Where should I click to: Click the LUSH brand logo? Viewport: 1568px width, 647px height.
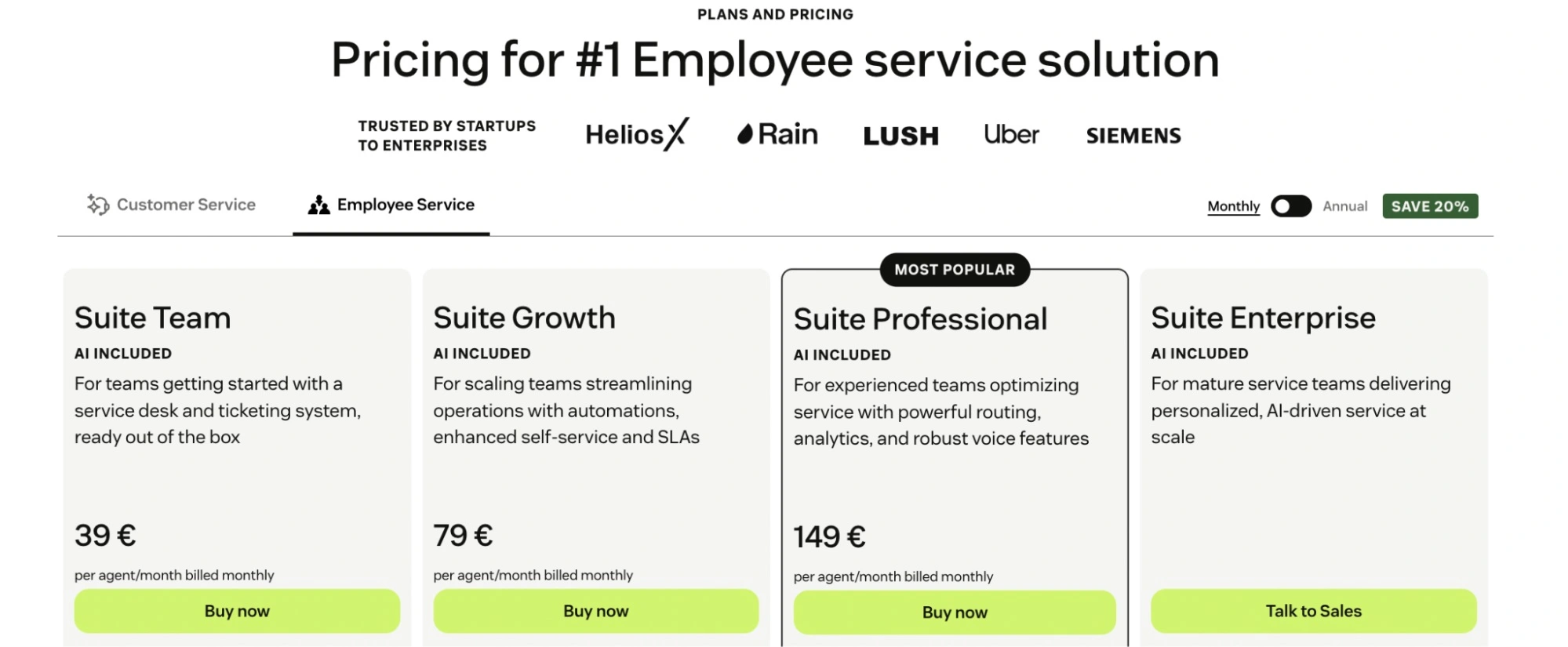[x=900, y=136]
